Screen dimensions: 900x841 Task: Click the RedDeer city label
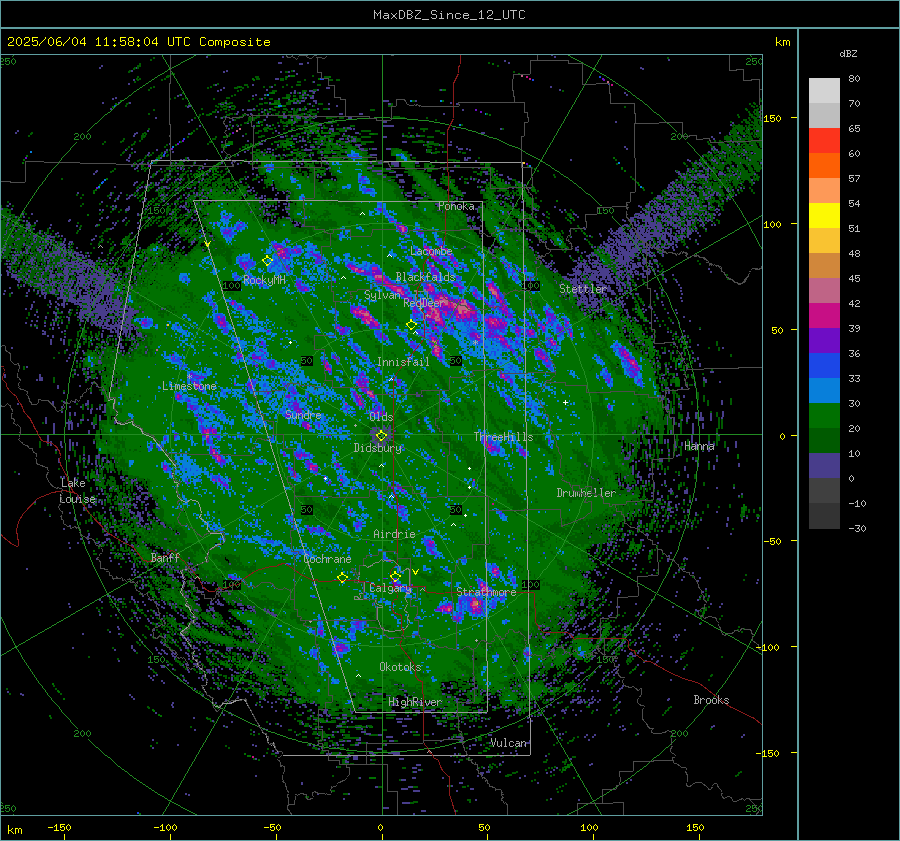(423, 303)
